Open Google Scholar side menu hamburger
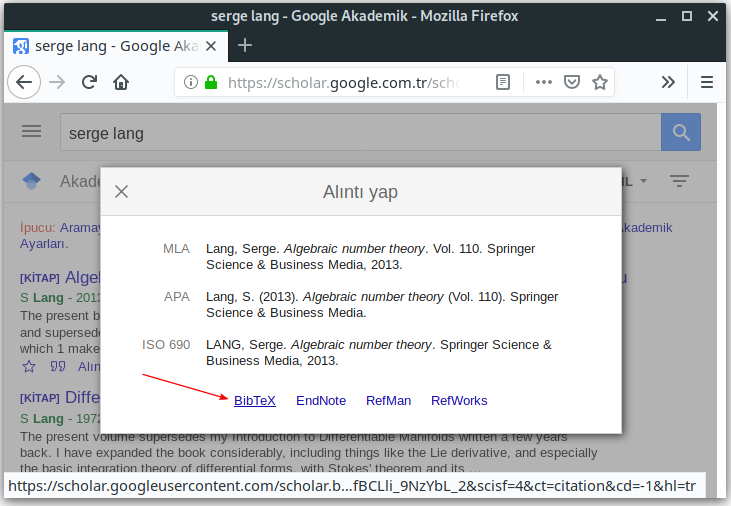 tap(31, 131)
